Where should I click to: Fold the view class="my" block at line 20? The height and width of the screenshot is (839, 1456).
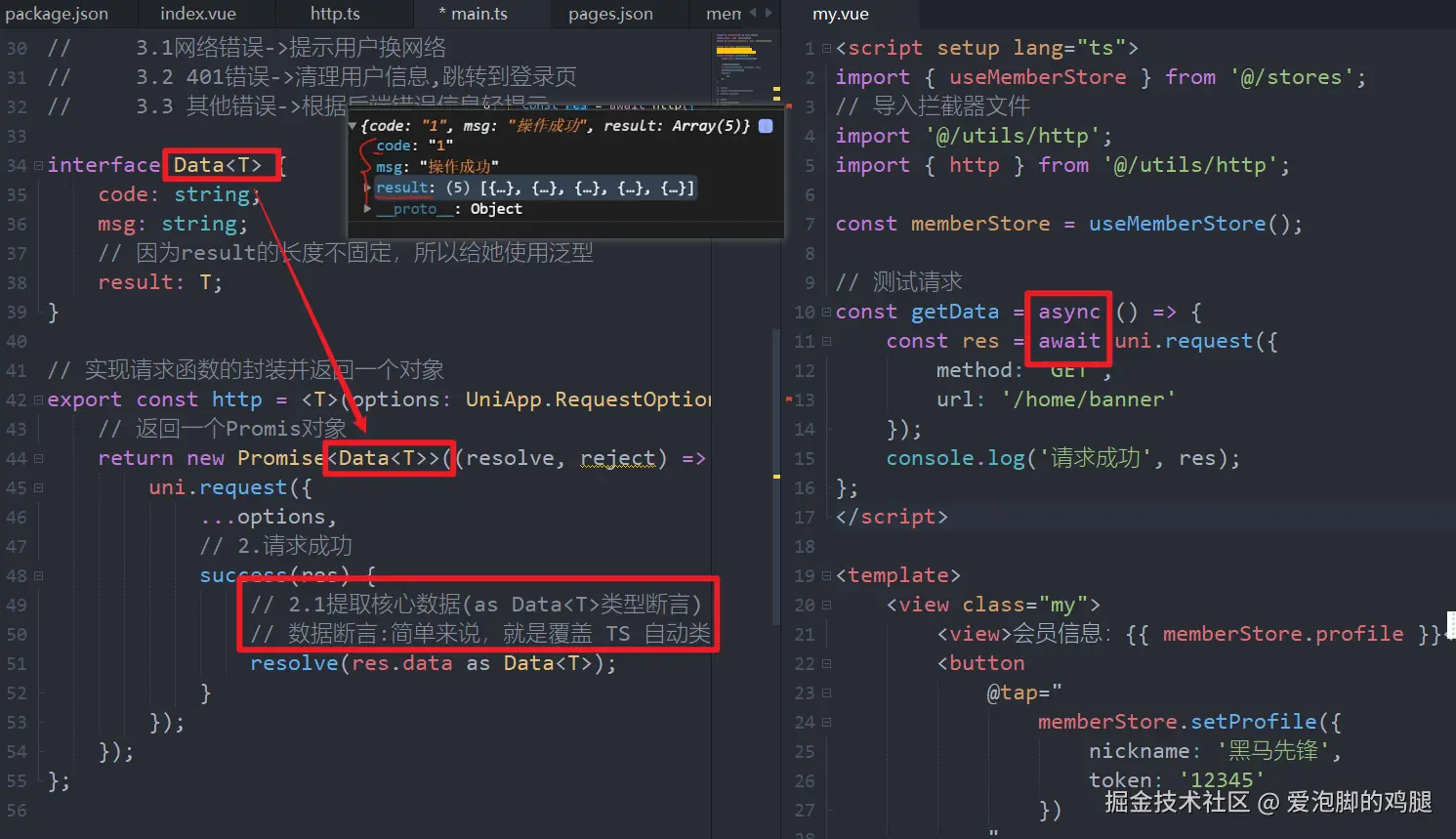click(x=826, y=605)
